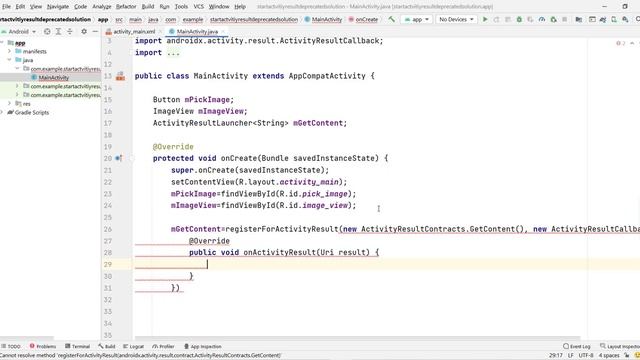The width and height of the screenshot is (640, 360).
Task: Click the Stop square icon in toolbar
Action: (564, 19)
